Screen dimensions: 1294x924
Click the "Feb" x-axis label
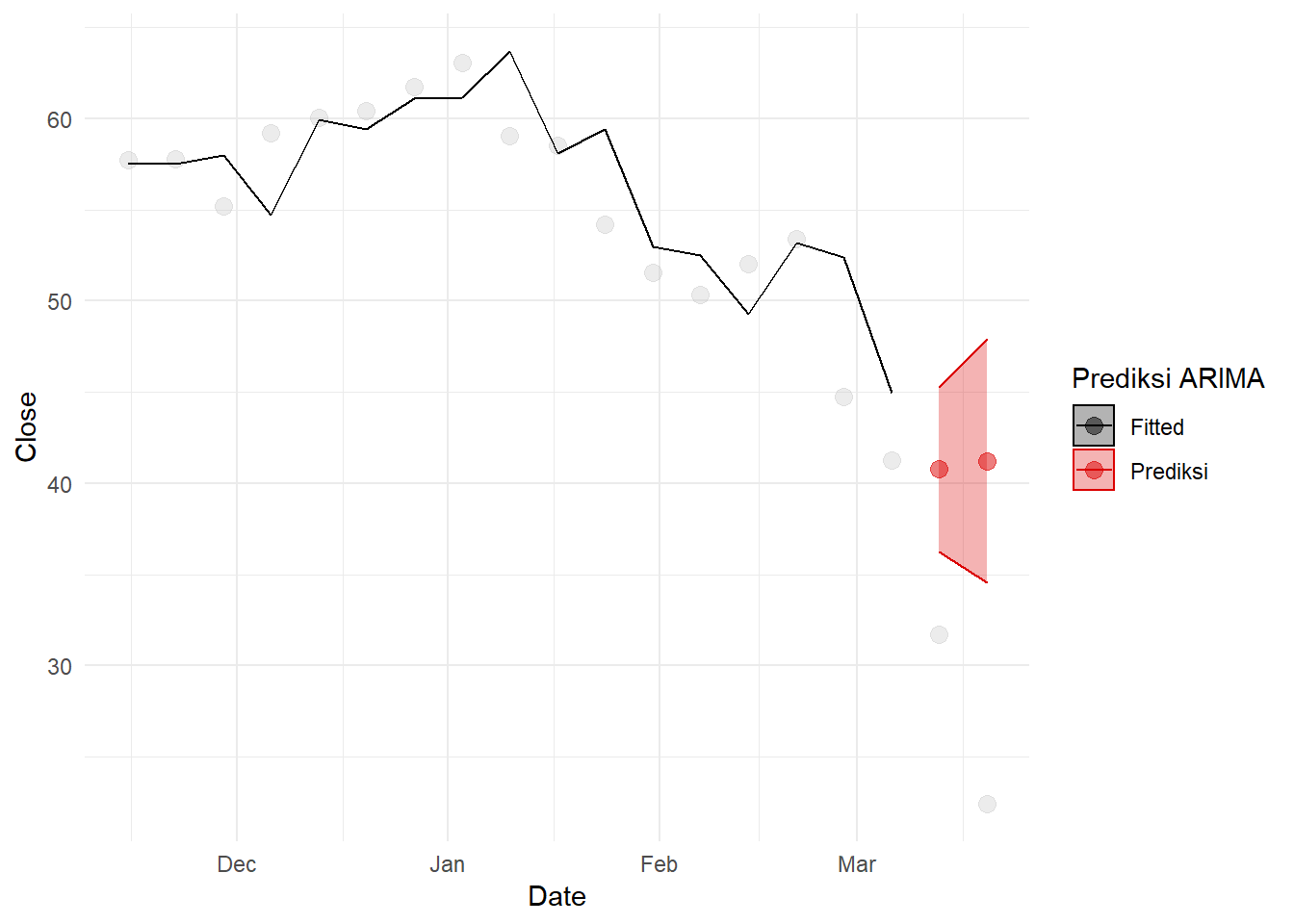[659, 864]
